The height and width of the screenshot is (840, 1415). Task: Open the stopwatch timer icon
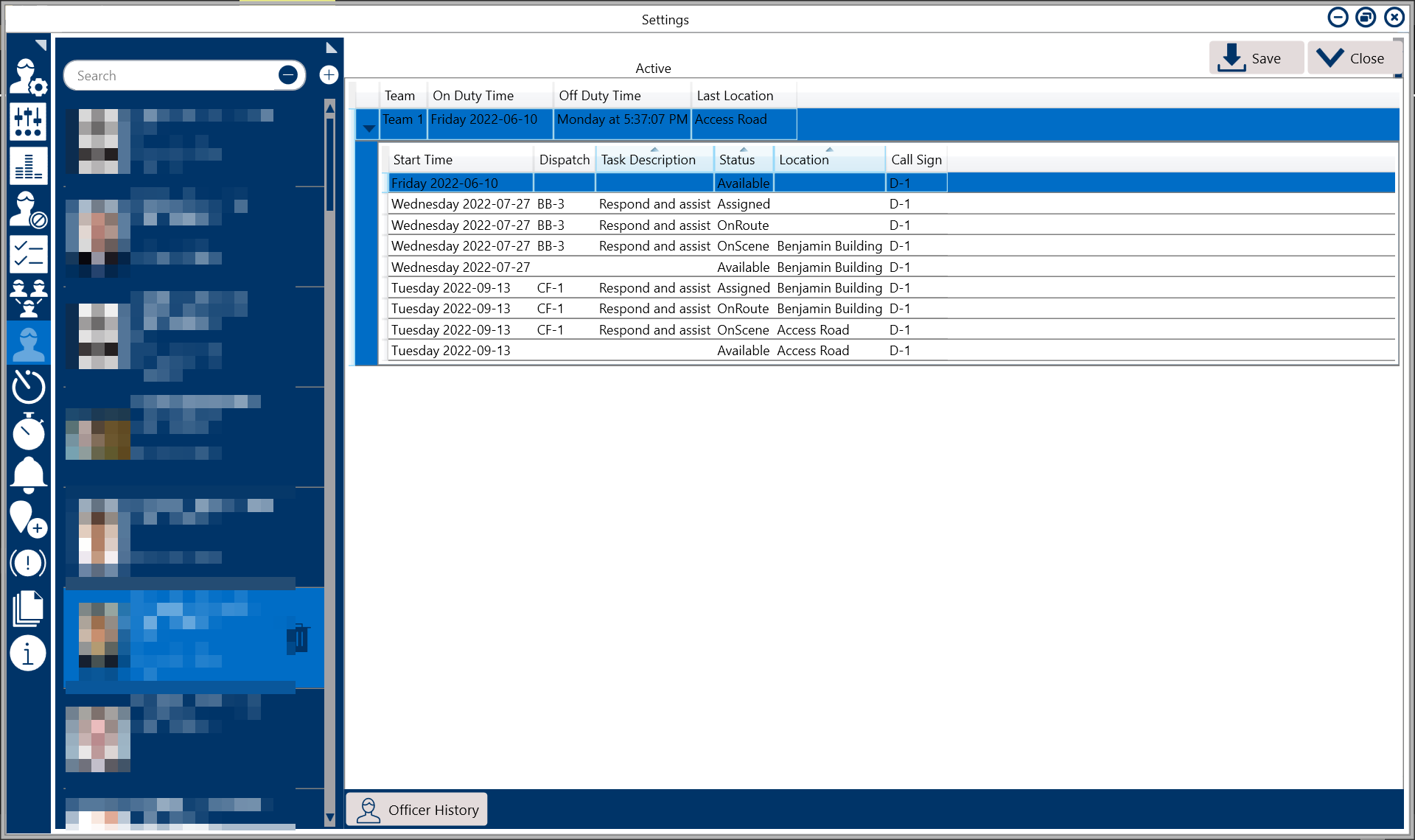28,431
